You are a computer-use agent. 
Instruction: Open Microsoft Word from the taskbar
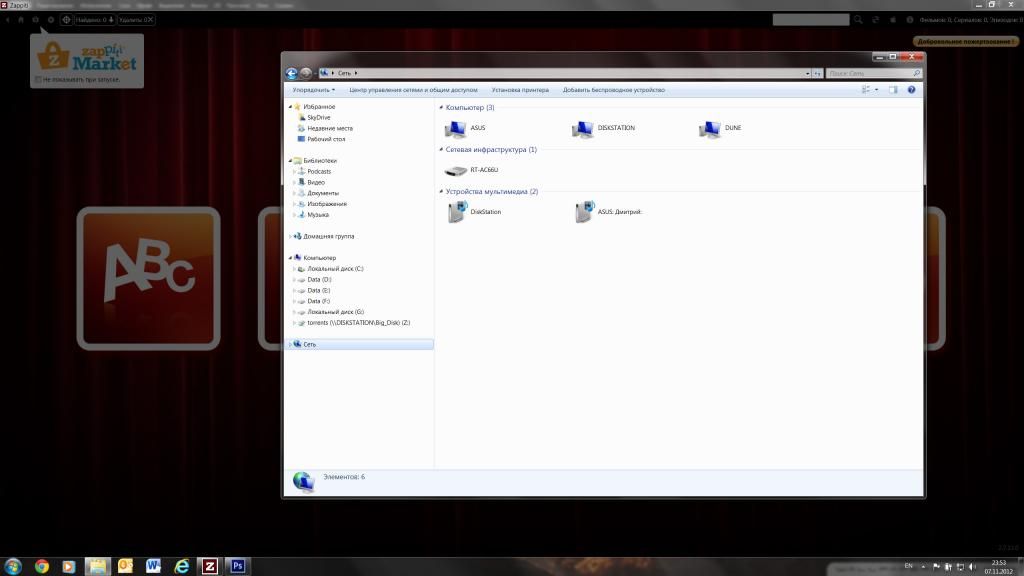(x=153, y=566)
